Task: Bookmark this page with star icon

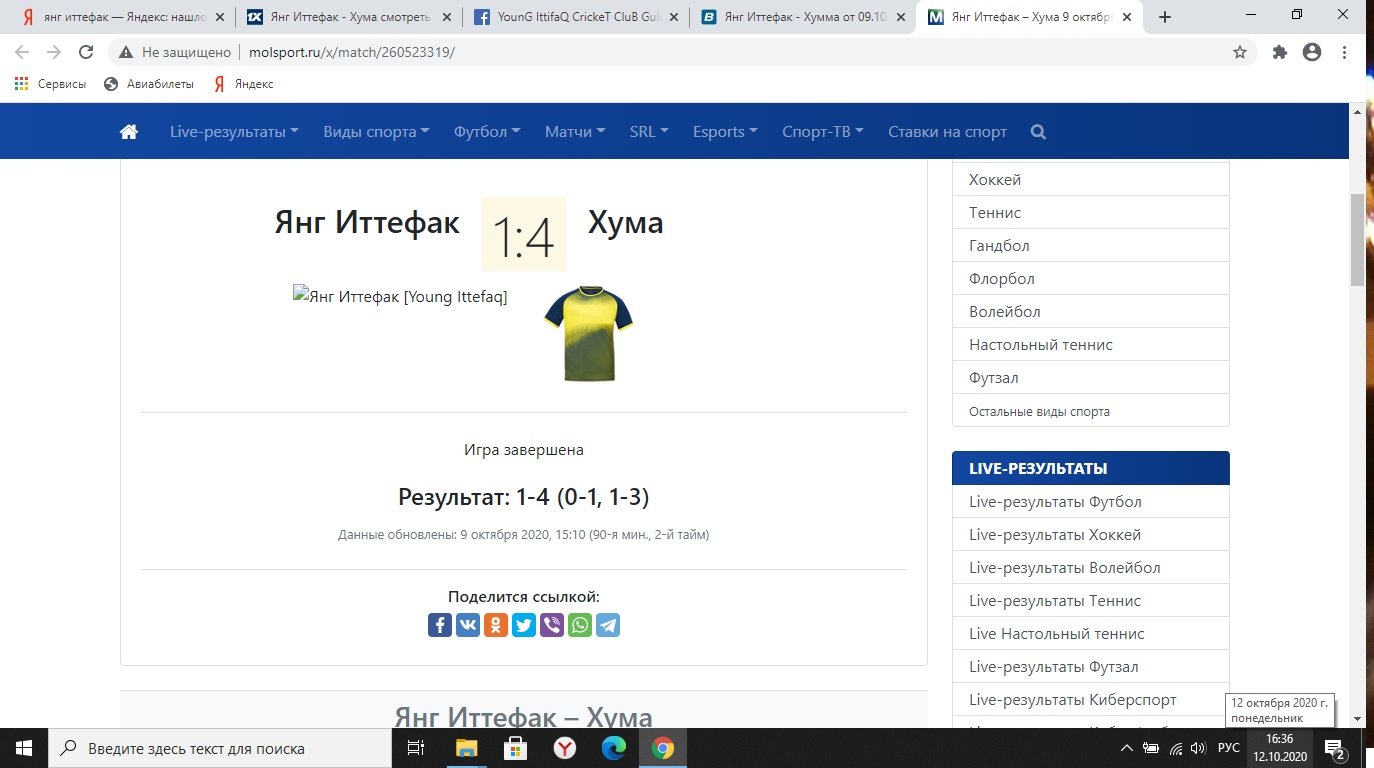Action: coord(1240,52)
